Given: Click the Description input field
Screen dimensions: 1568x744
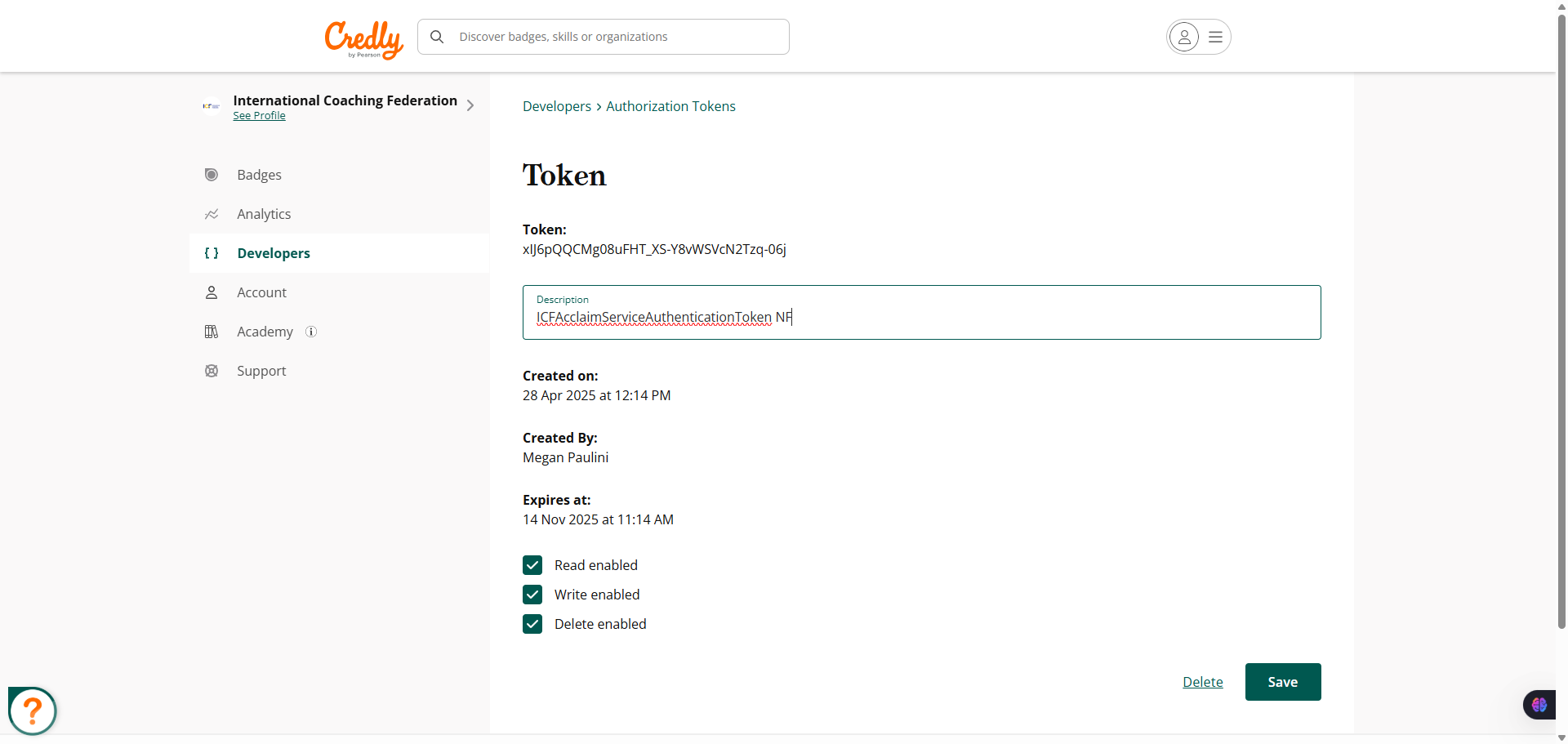Looking at the screenshot, I should 922,312.
